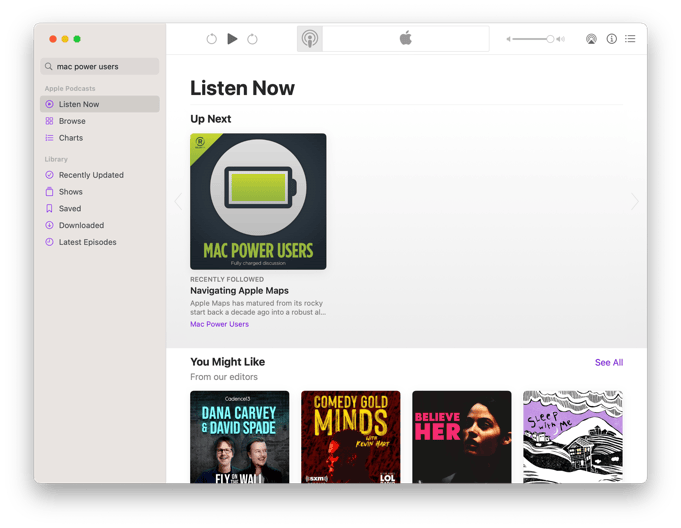Click the Recently Updated checkmark icon
Viewport: 681px width, 528px height.
(50, 175)
